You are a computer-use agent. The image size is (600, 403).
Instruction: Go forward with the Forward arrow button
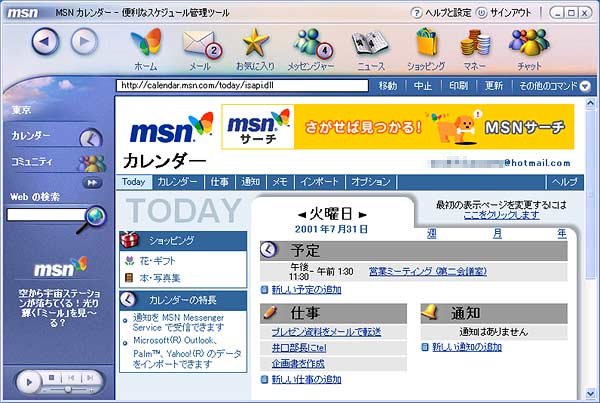click(x=84, y=41)
